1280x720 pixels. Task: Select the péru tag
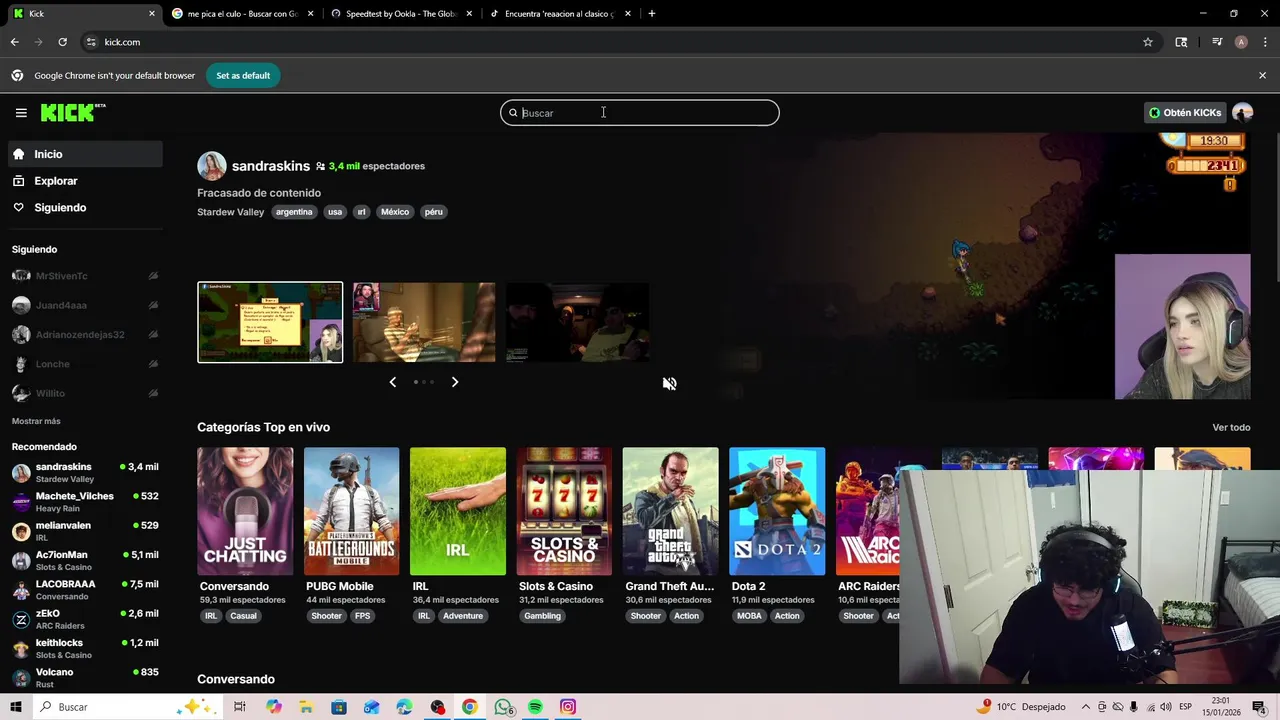pos(433,212)
